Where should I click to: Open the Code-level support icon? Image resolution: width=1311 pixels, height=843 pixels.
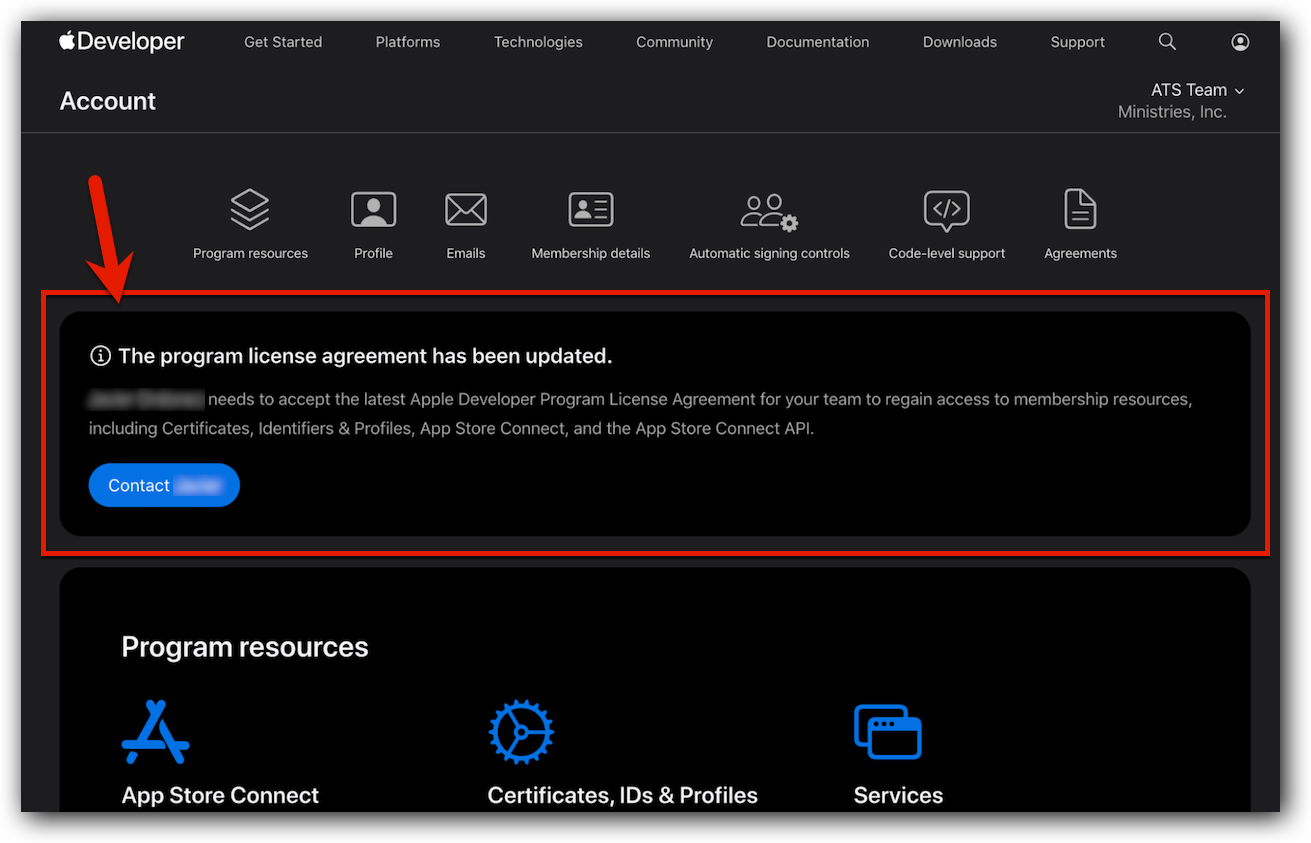point(947,211)
